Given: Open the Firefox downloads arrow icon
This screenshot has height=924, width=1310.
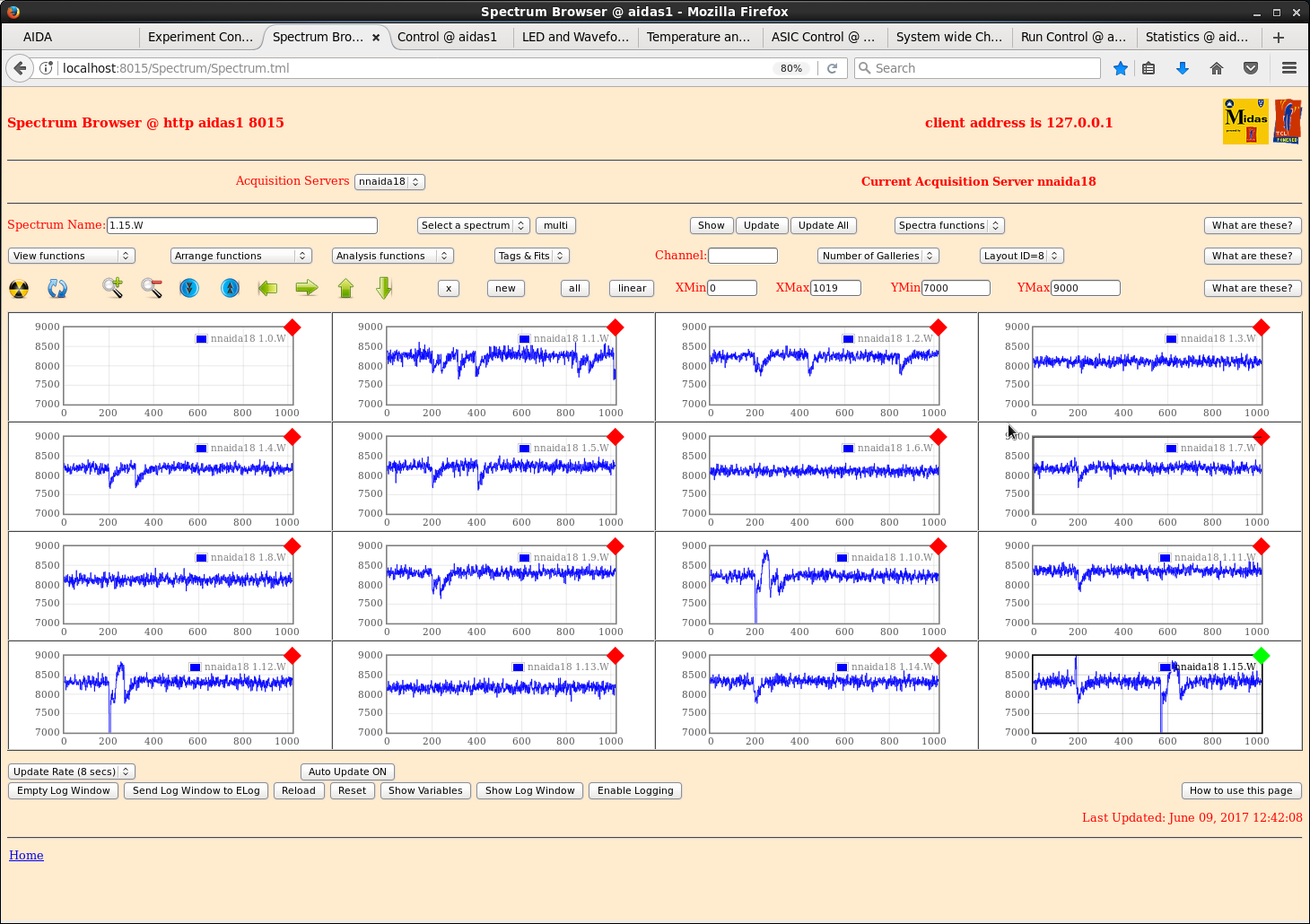Looking at the screenshot, I should click(x=1183, y=68).
